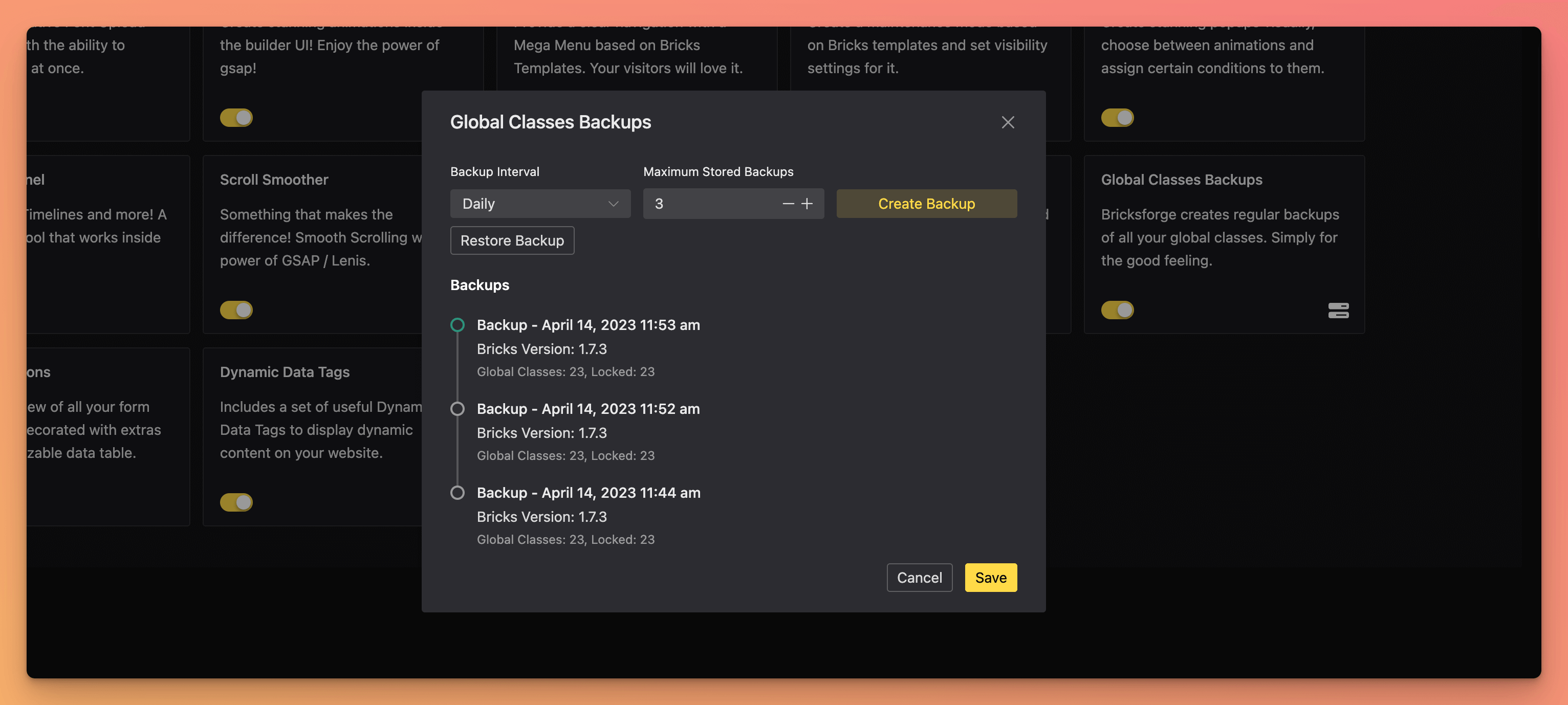Toggle the Dynamic Data Tags switch
Image resolution: width=1568 pixels, height=705 pixels.
236,502
